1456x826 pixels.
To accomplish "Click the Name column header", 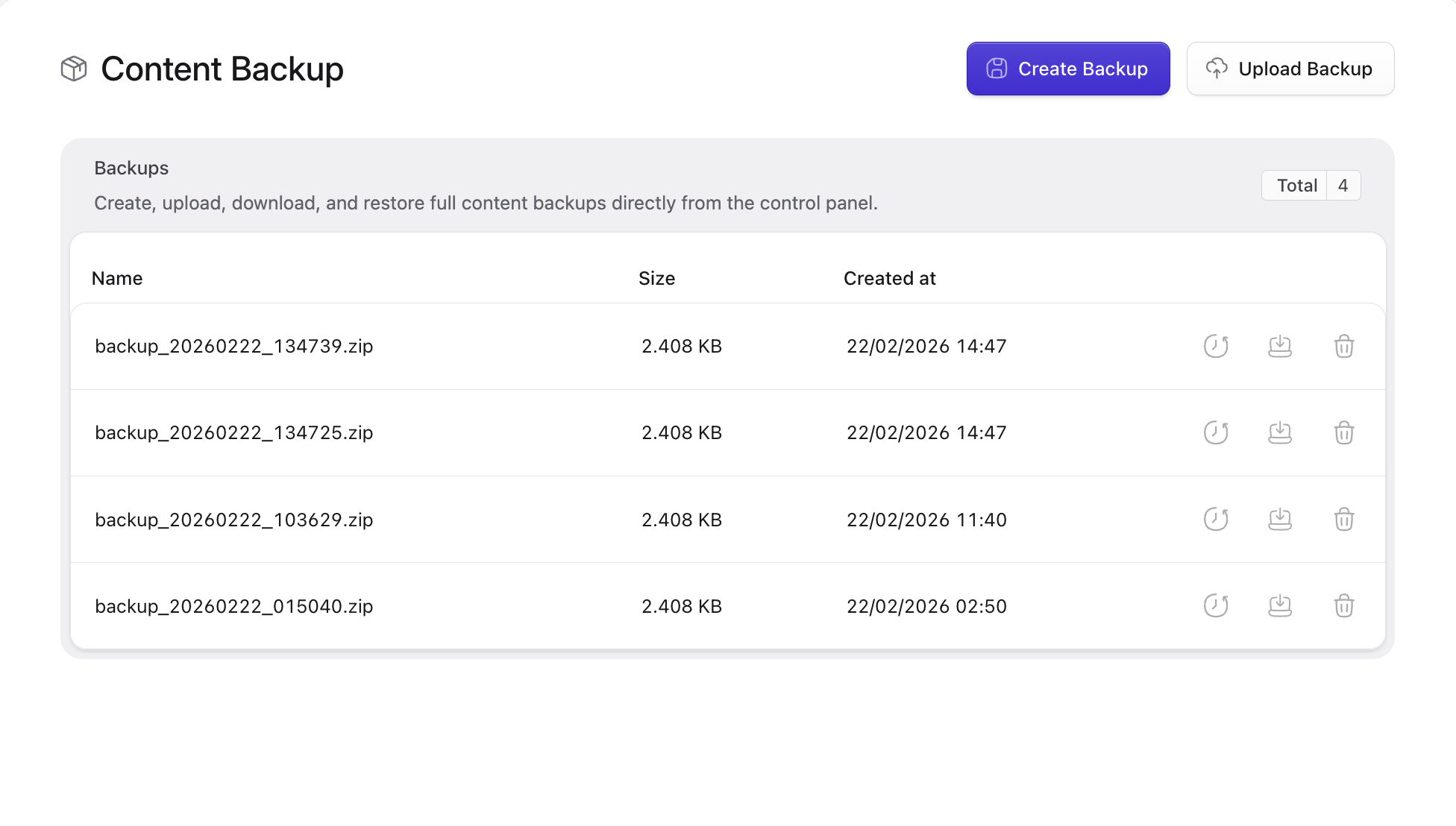I will (117, 278).
